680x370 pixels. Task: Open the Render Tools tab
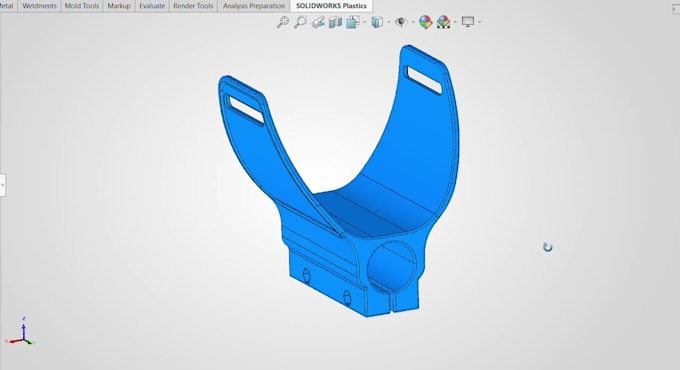(193, 6)
